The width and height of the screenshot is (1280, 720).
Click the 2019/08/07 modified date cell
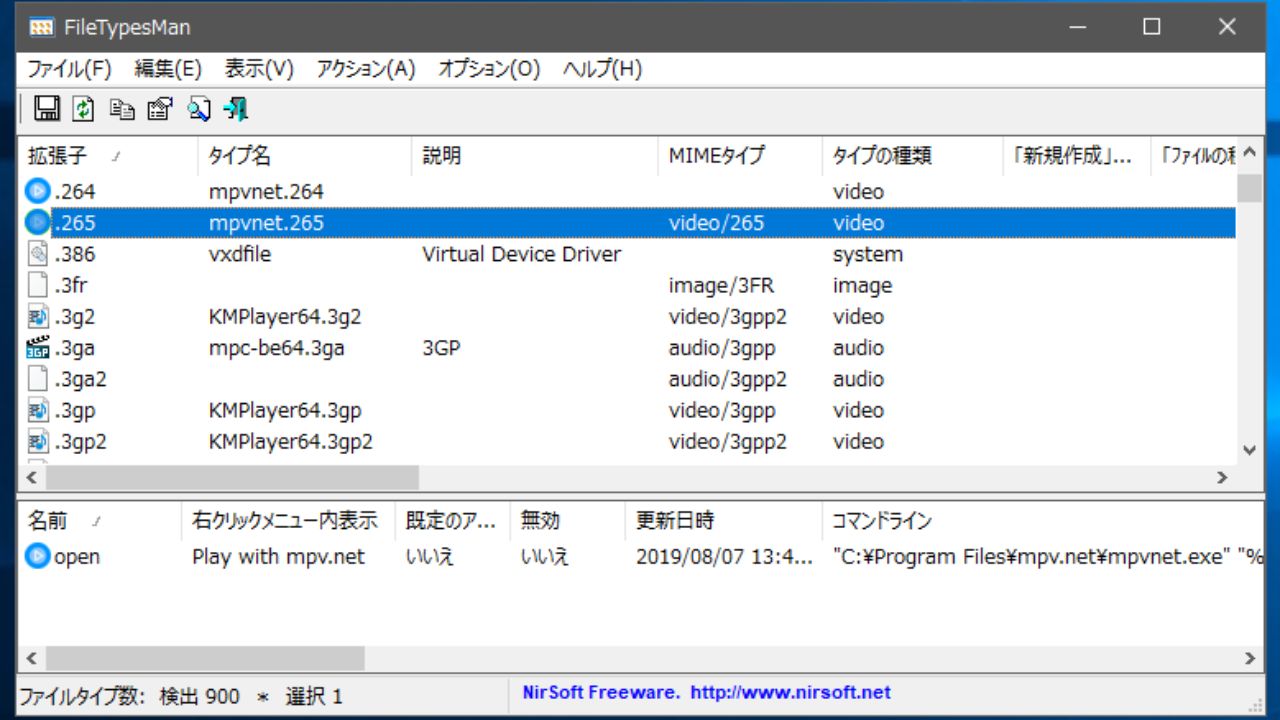[724, 556]
